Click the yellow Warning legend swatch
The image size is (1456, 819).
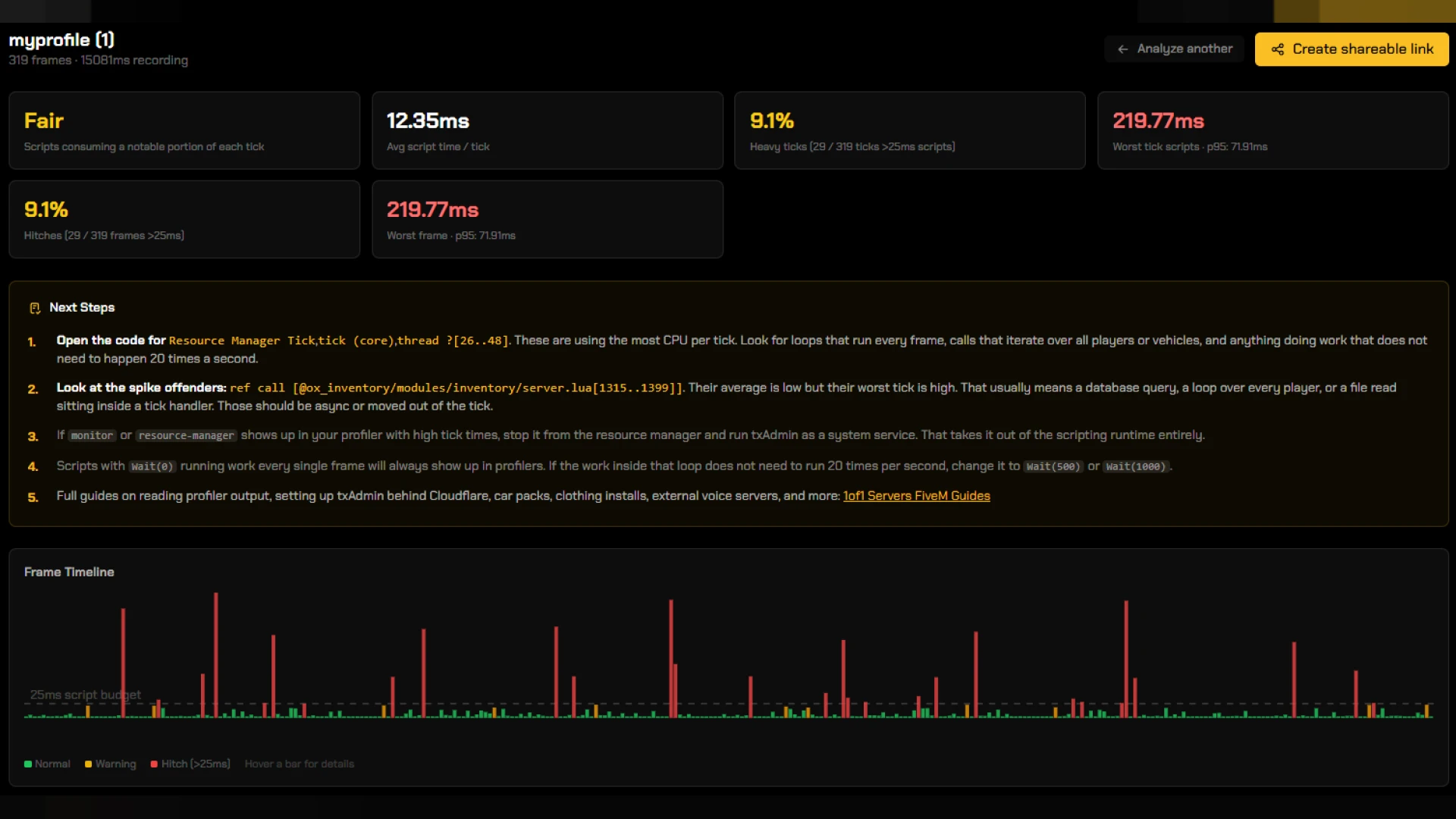click(x=89, y=764)
